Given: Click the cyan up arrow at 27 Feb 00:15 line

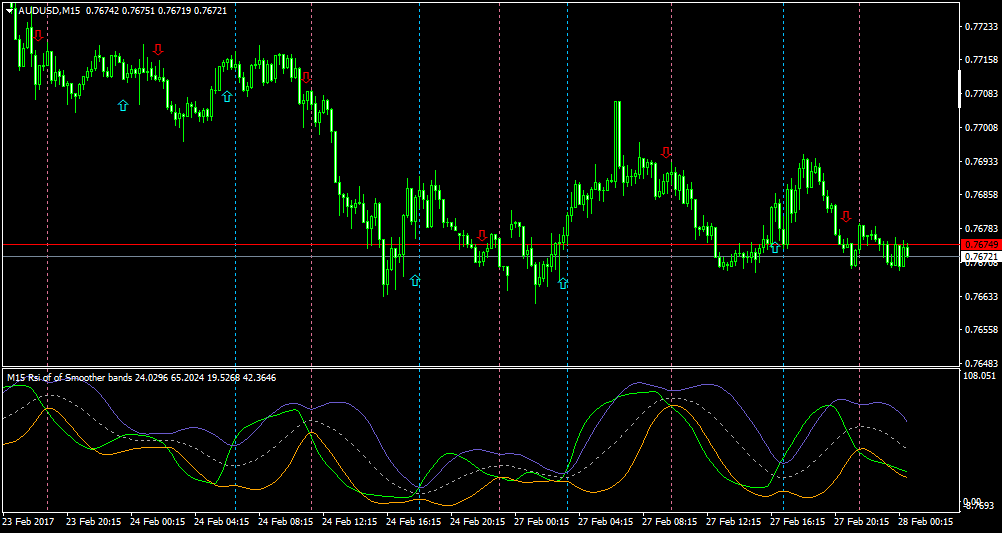Looking at the screenshot, I should pyautogui.click(x=563, y=283).
